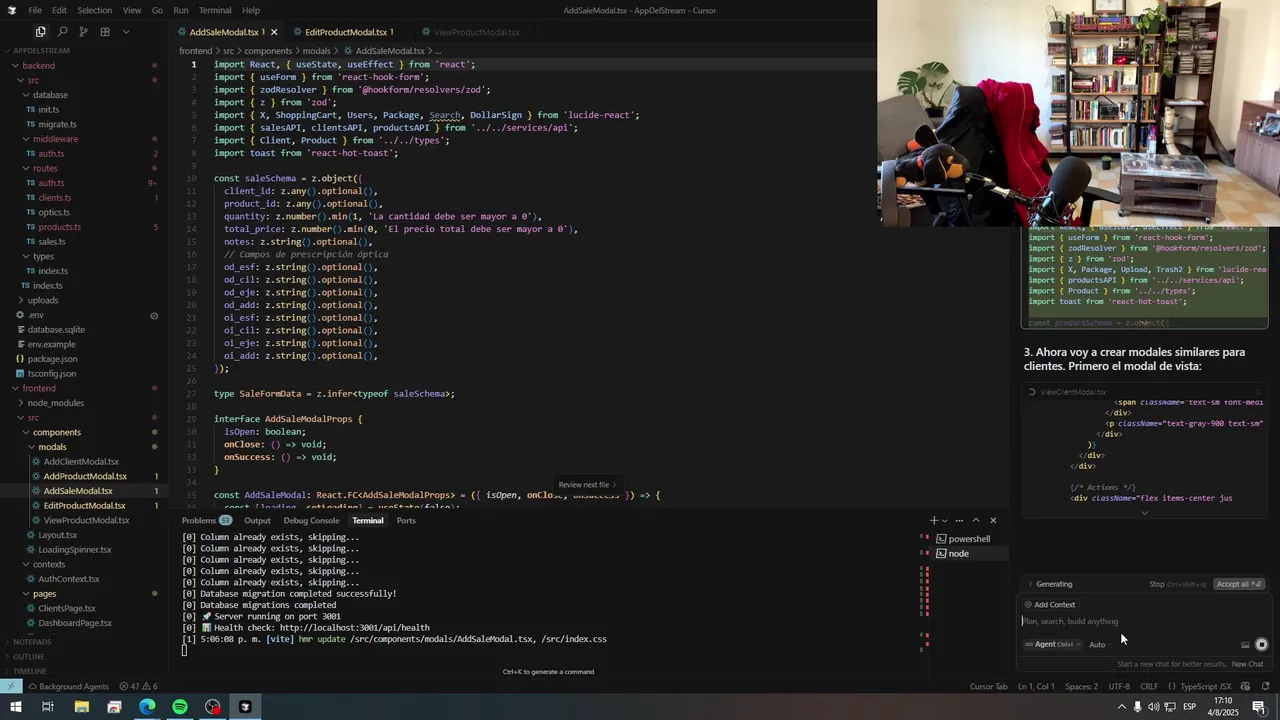Image resolution: width=1280 pixels, height=720 pixels.
Task: Click Accept all changes button
Action: tap(1240, 584)
